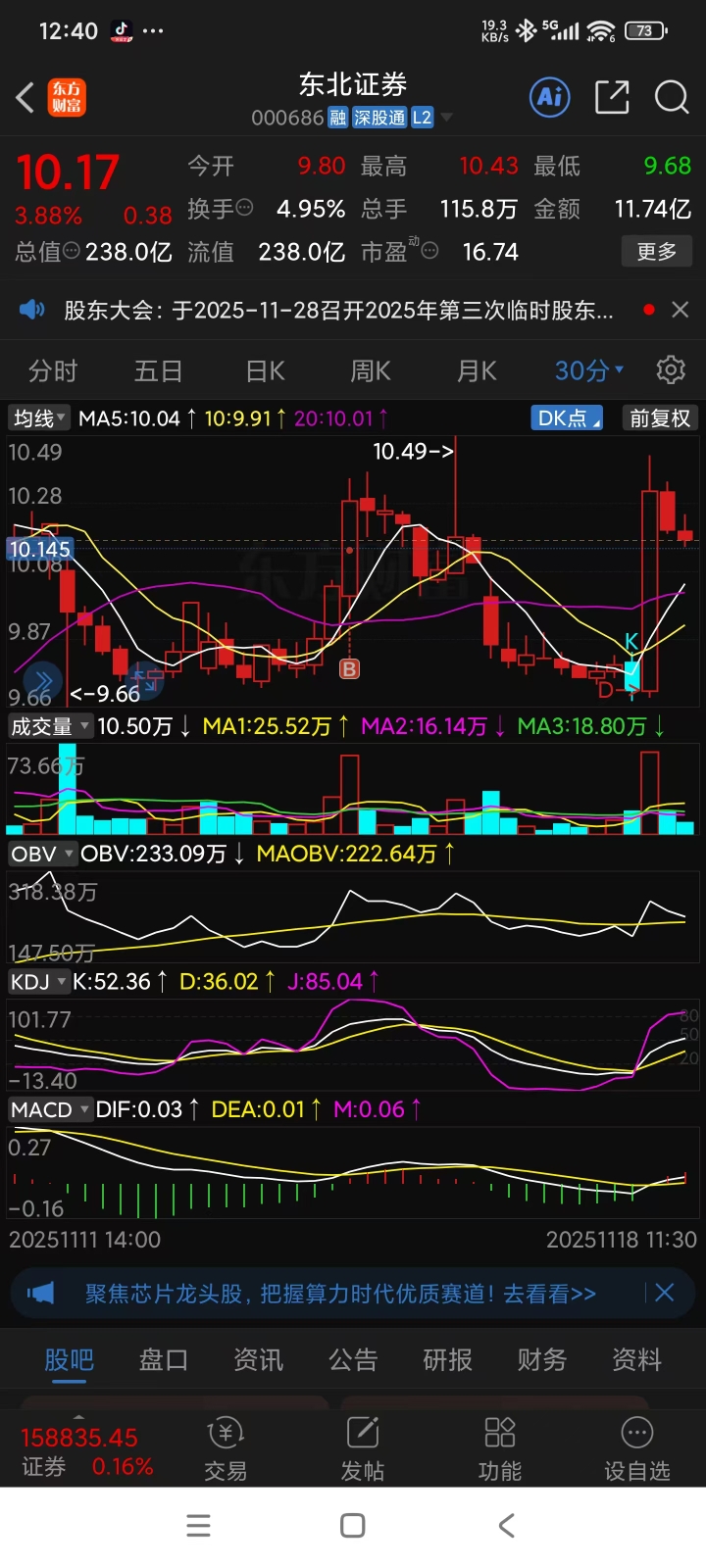The height and width of the screenshot is (1568, 706).
Task: Tap the 总值 info icon
Action: pyautogui.click(x=72, y=251)
